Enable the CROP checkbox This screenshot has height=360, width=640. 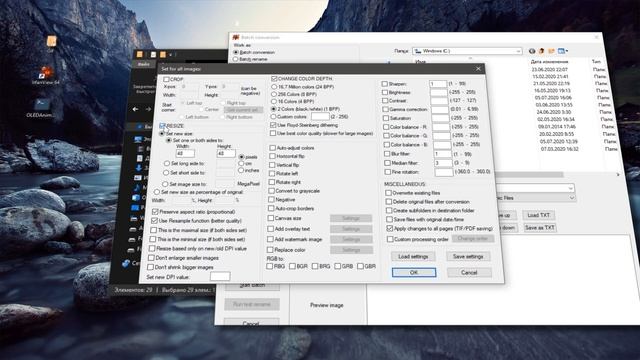[x=166, y=79]
